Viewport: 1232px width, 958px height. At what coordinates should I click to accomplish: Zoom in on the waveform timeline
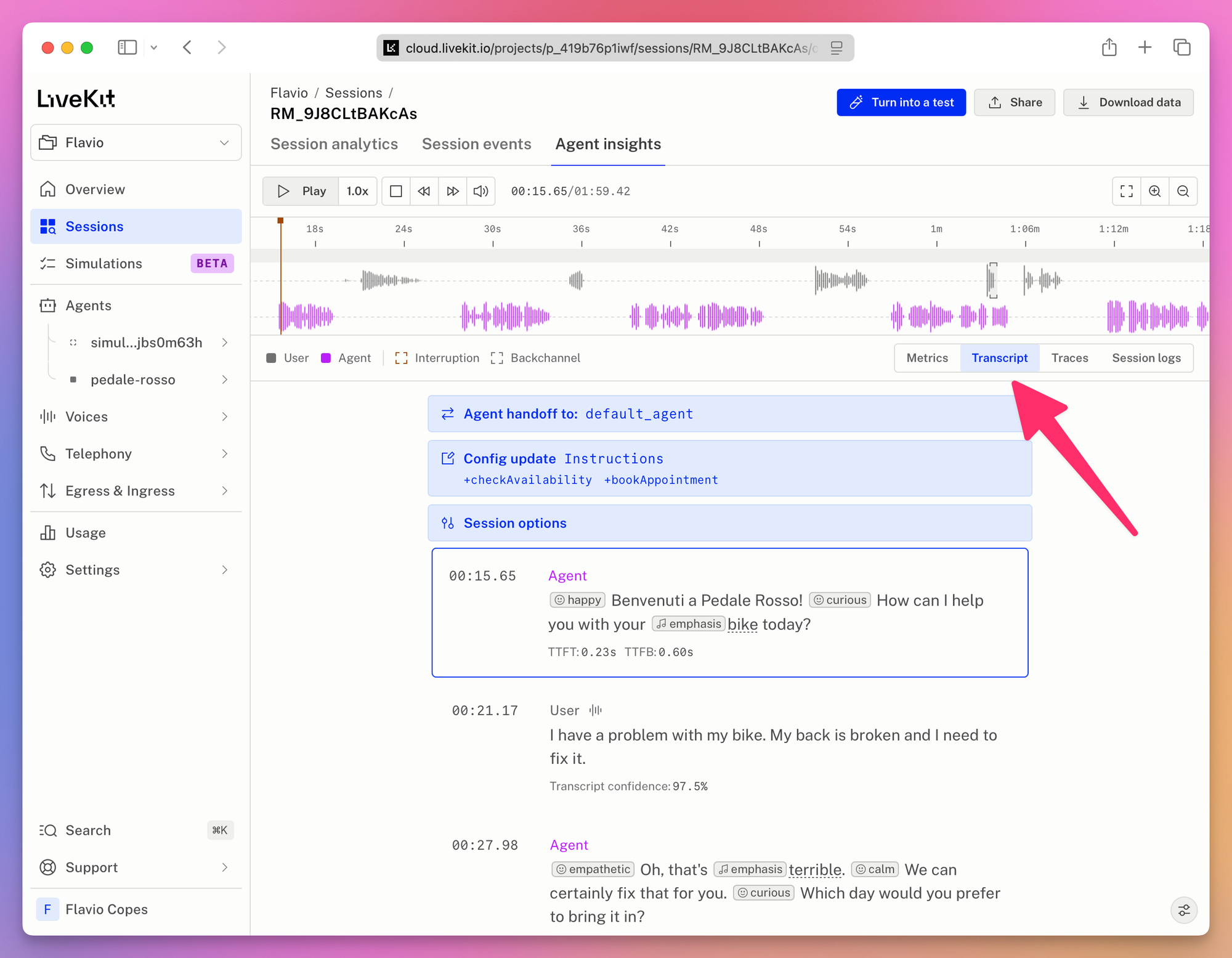click(1155, 191)
